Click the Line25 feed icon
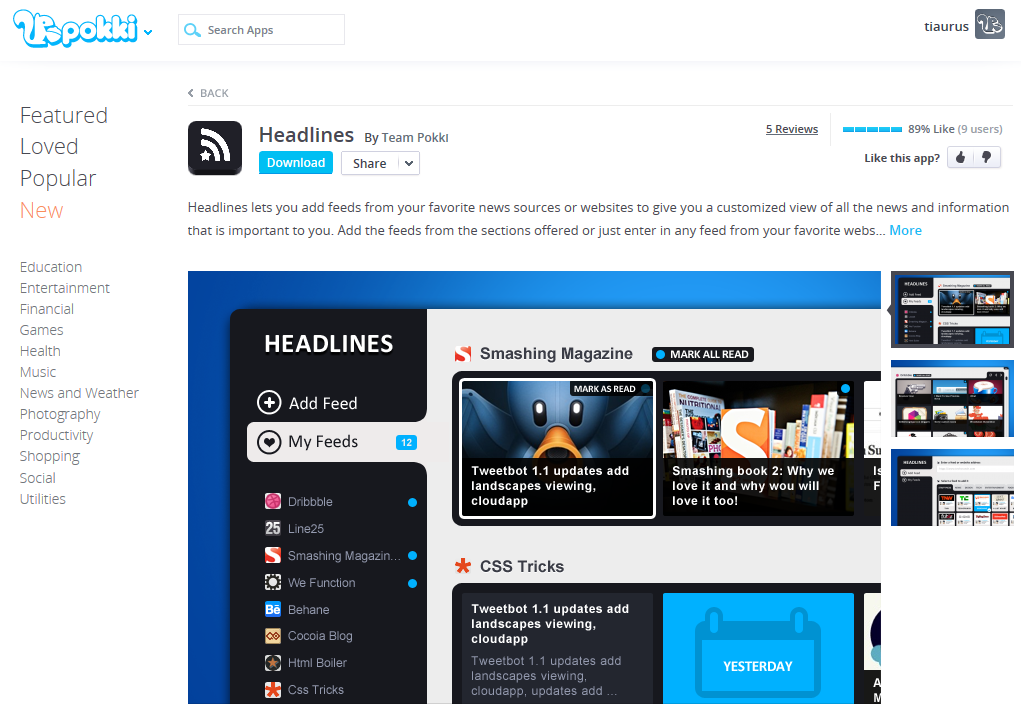 [x=273, y=528]
